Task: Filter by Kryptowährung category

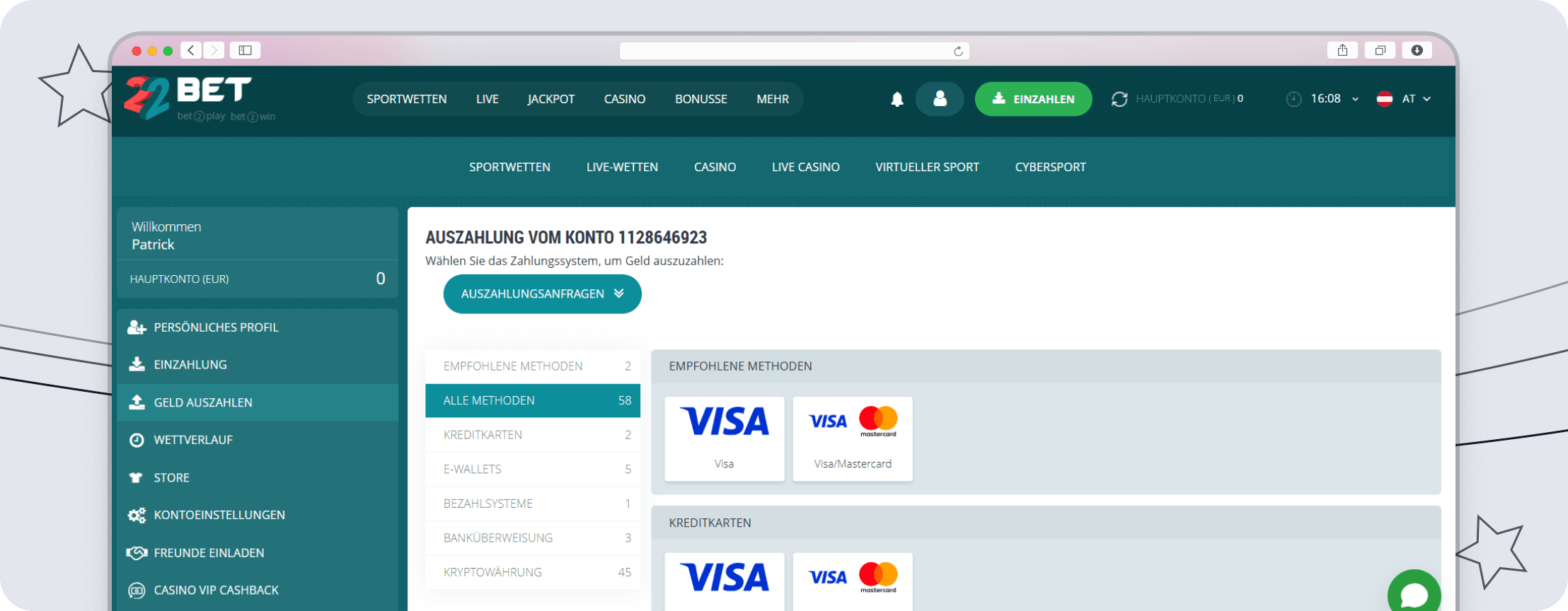Action: point(533,572)
